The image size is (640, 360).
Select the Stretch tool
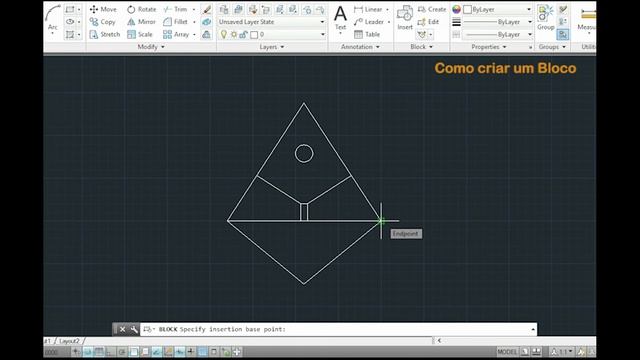click(x=105, y=34)
